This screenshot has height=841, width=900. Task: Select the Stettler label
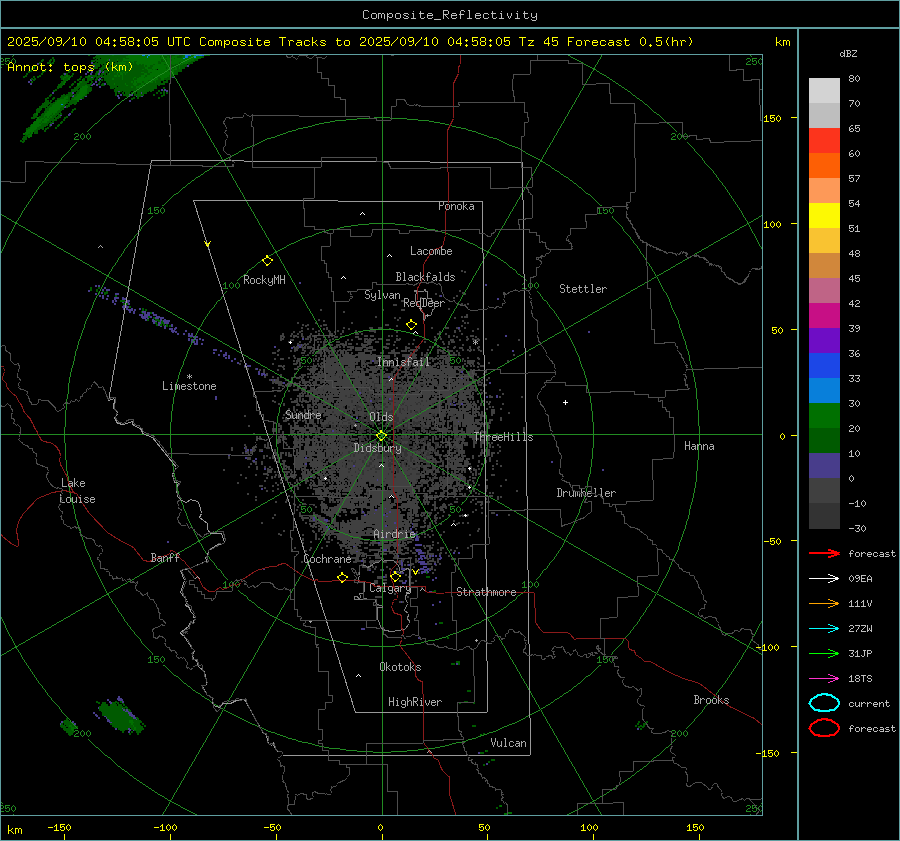click(x=583, y=289)
